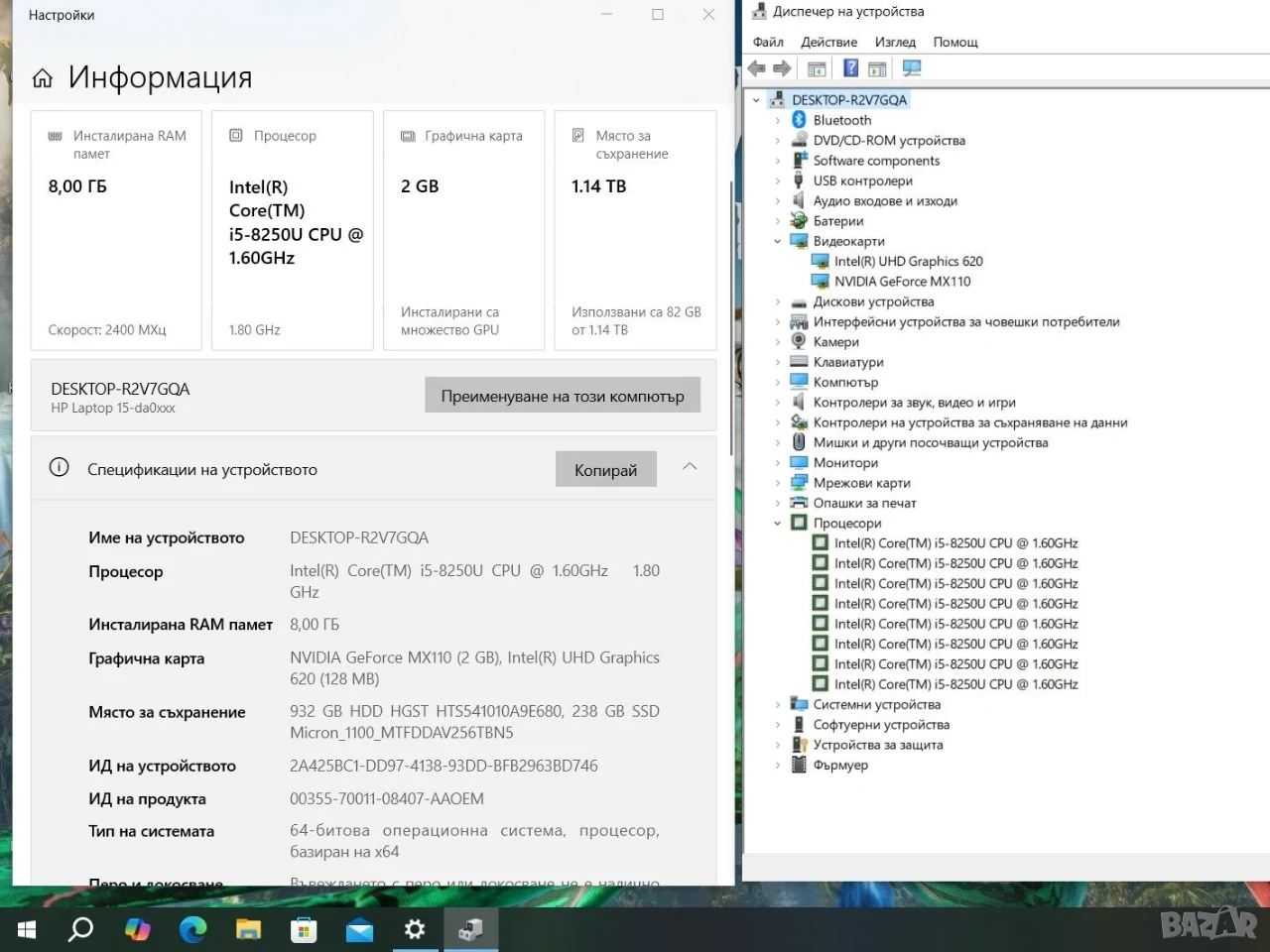Select NVIDIA GeForce MX110 display adapter

tap(902, 282)
